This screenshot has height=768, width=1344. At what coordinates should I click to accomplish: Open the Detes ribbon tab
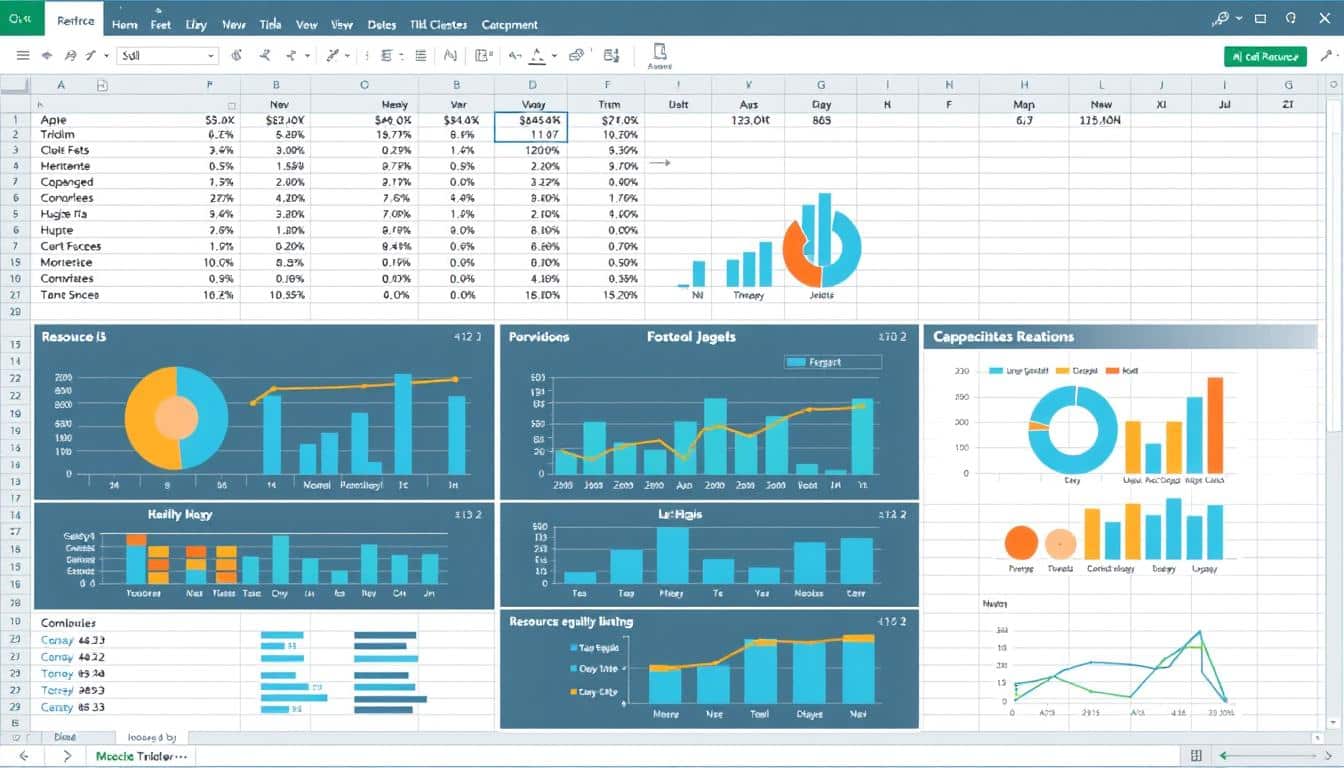[382, 24]
